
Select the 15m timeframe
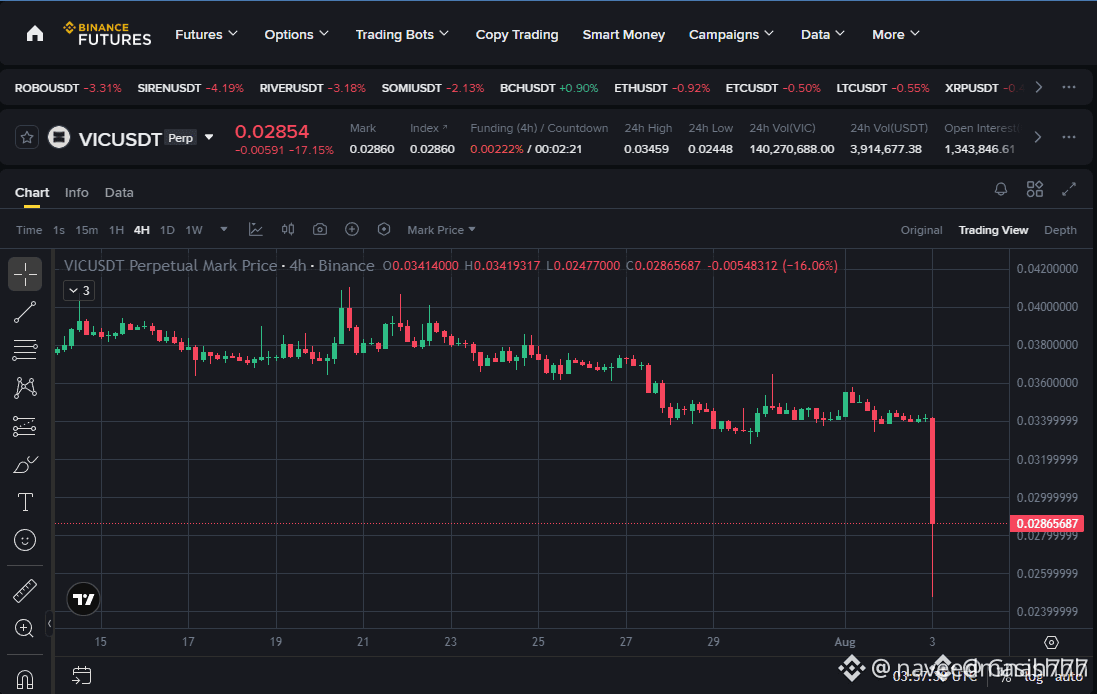coord(87,229)
